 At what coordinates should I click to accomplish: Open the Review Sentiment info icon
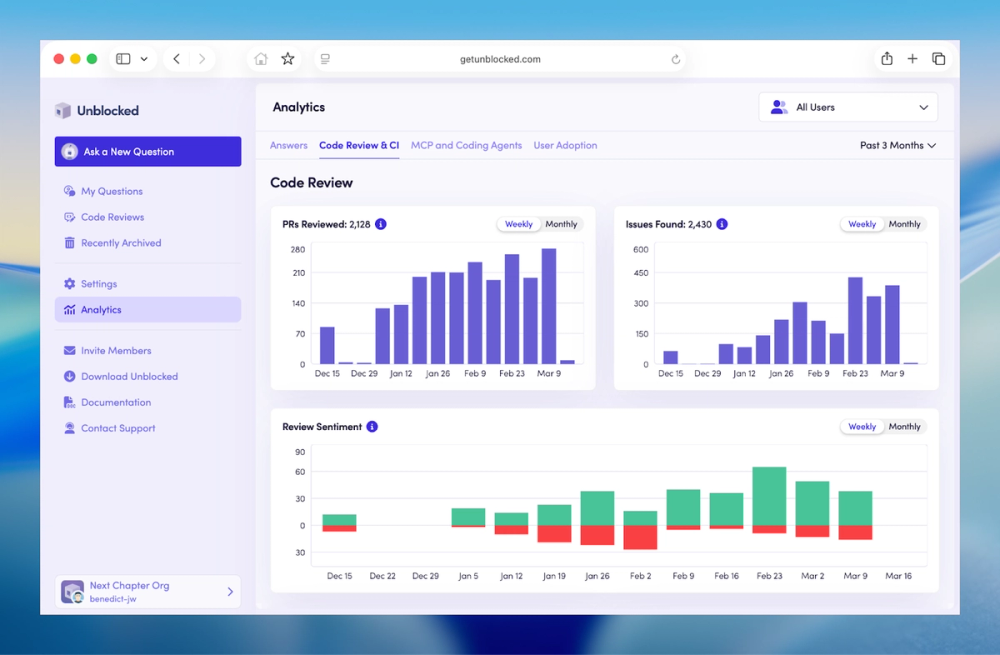tap(372, 426)
